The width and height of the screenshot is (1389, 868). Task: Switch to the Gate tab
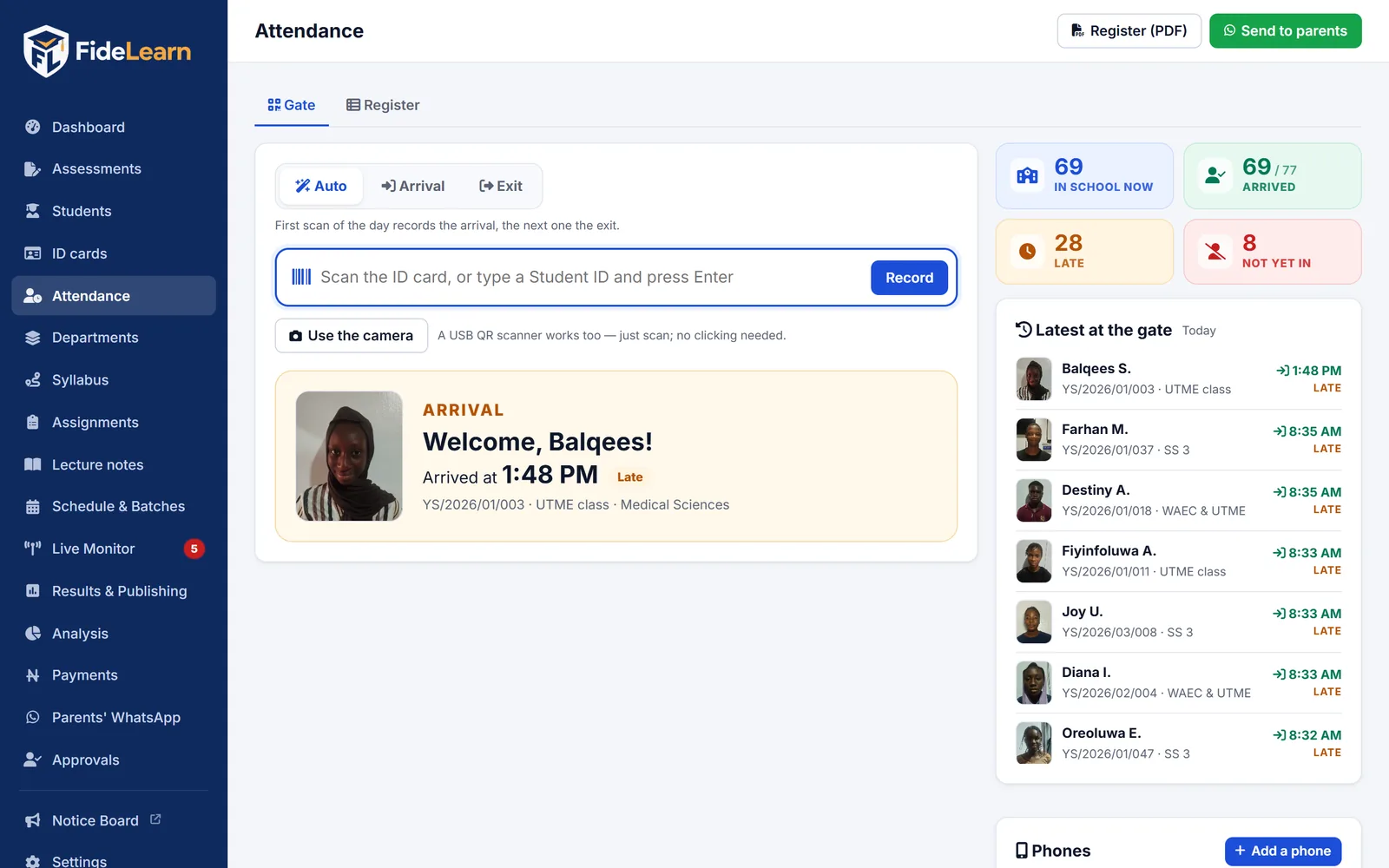pos(292,105)
